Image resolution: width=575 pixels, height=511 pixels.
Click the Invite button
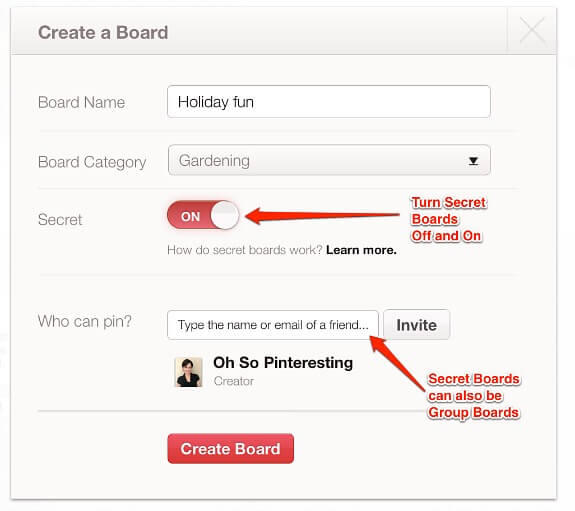click(x=416, y=325)
